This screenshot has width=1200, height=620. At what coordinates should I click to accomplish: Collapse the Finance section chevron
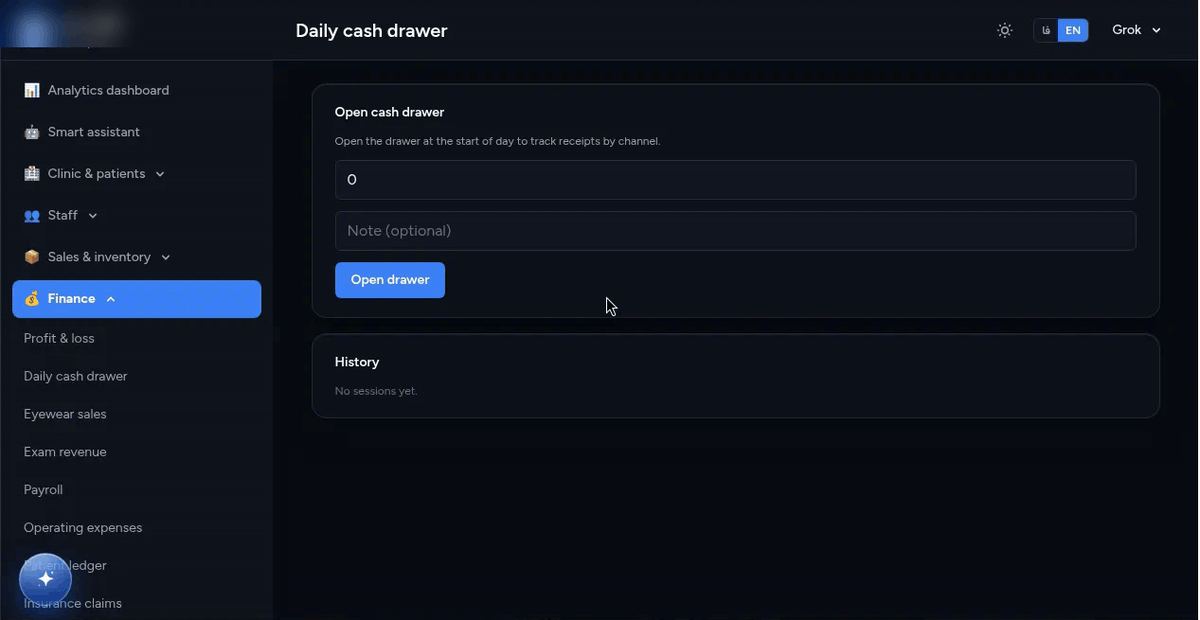tap(111, 299)
